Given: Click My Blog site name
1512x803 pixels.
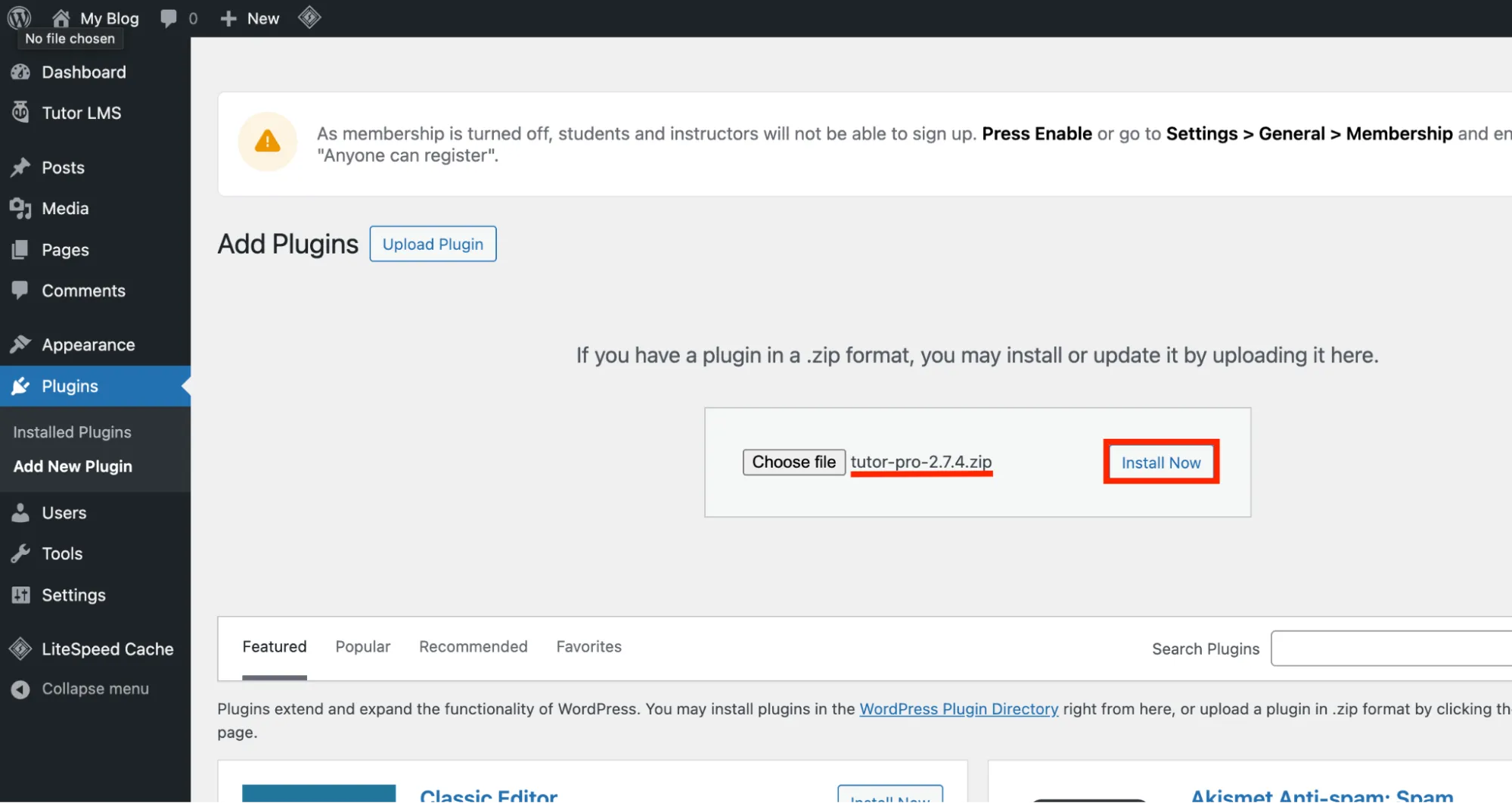Looking at the screenshot, I should click(x=110, y=18).
